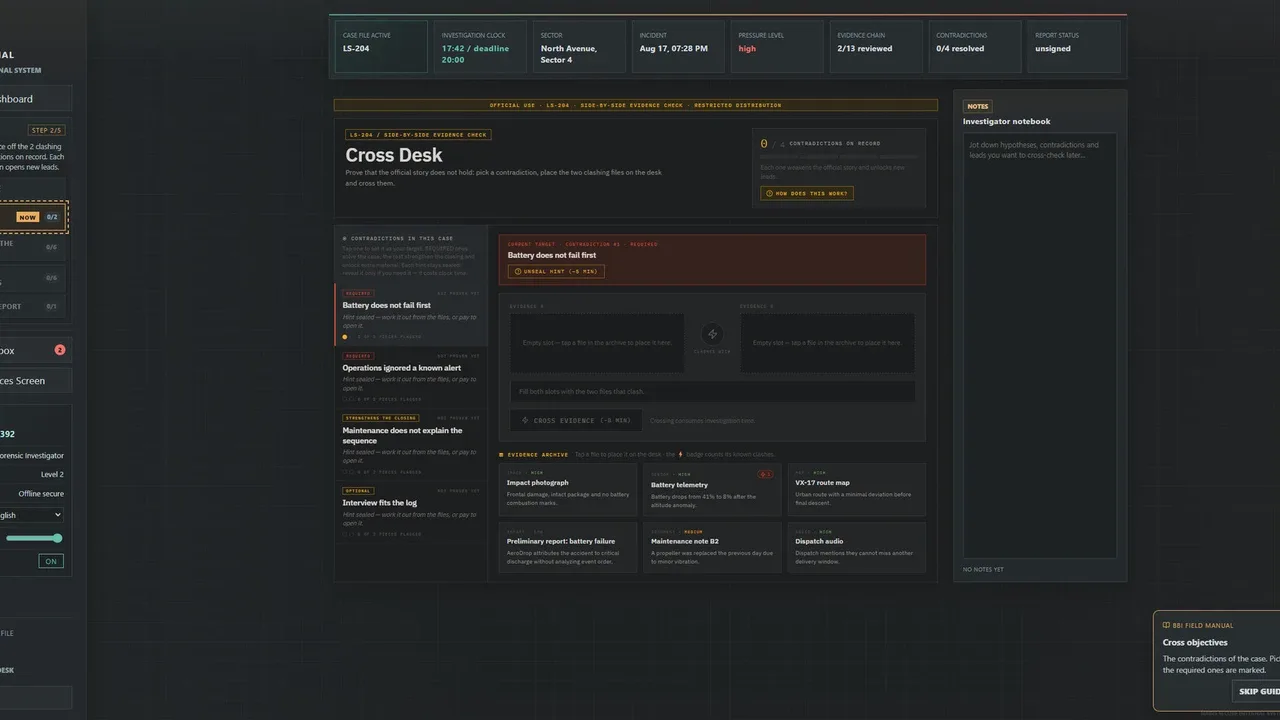Pick 'Preliminary report: battery failure' card
The image size is (1280, 720).
567,547
